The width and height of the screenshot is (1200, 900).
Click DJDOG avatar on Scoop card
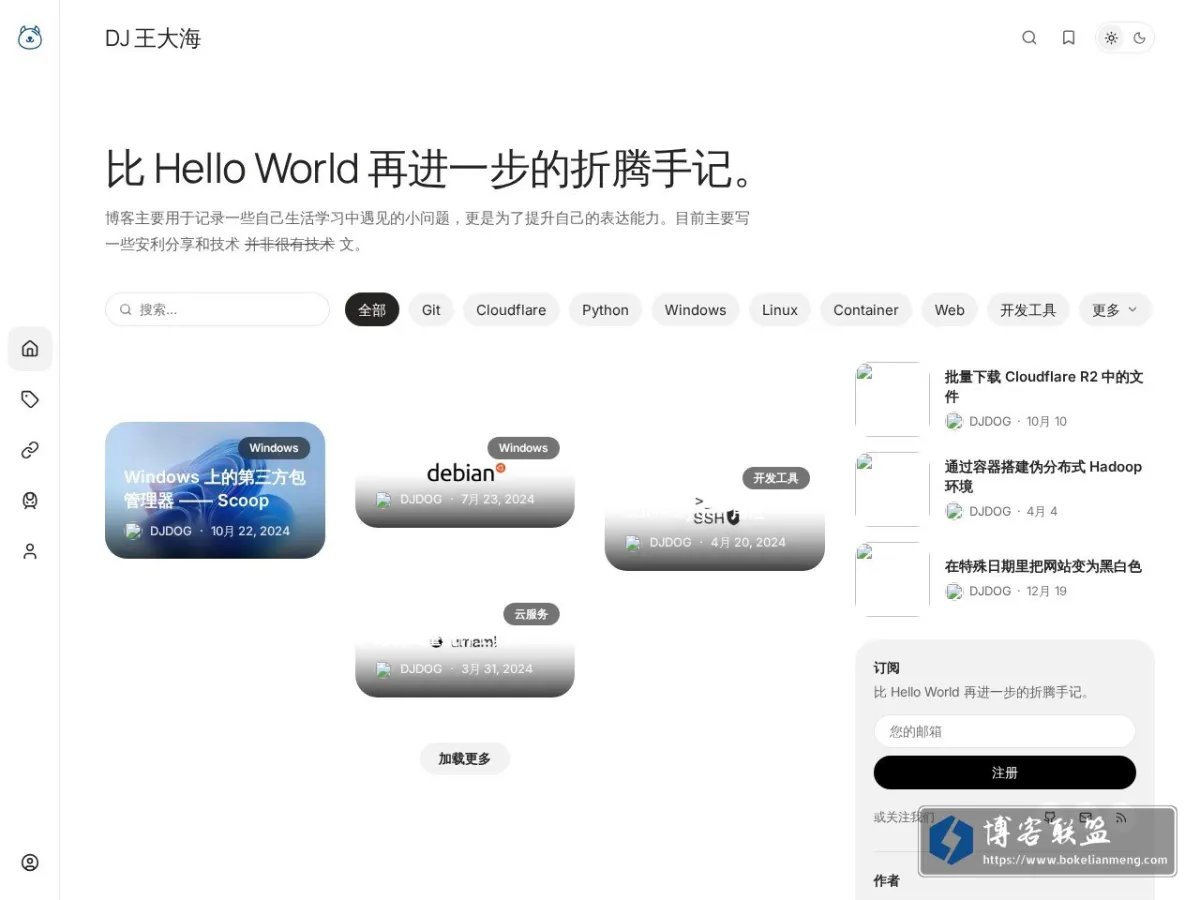tap(133, 531)
